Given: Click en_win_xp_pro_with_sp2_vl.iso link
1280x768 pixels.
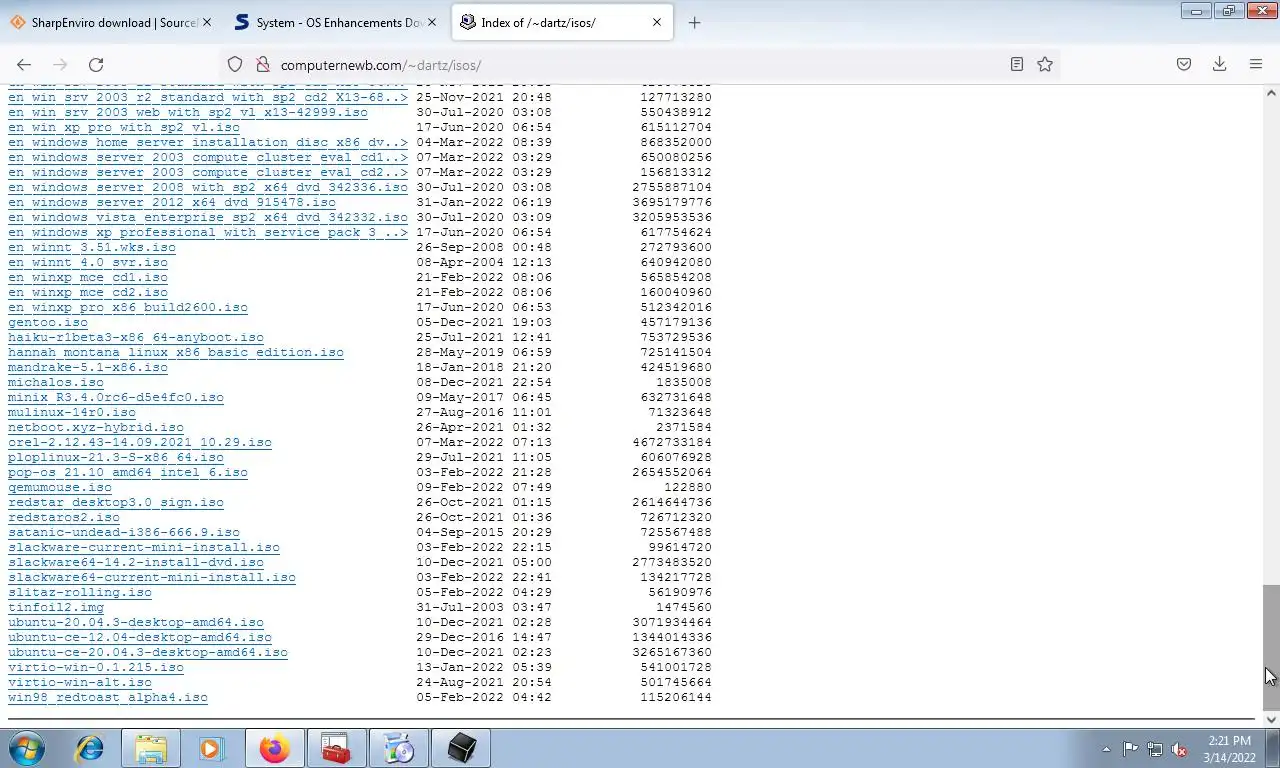Looking at the screenshot, I should tap(124, 127).
